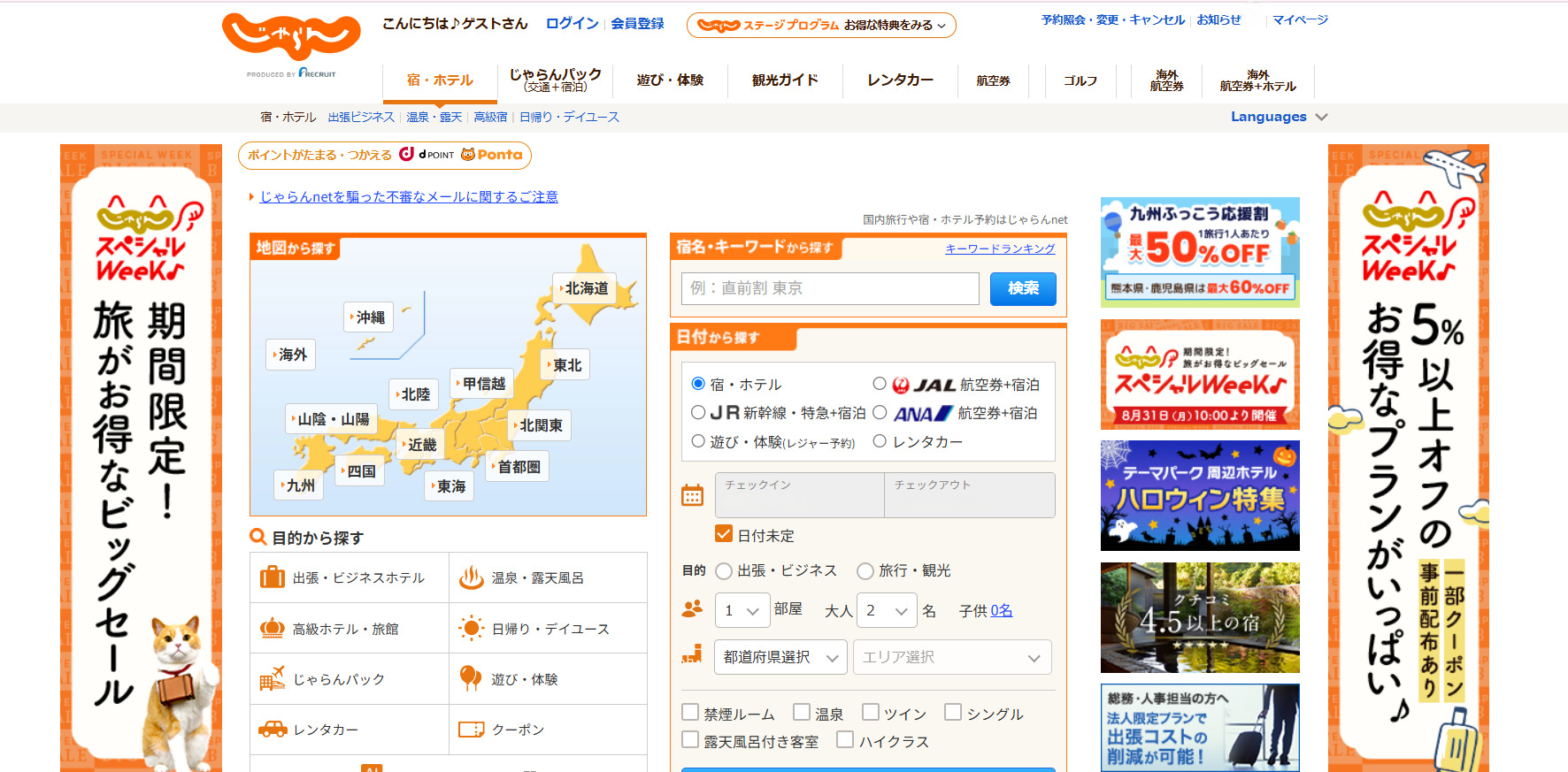Click the people icon next to room count
The height and width of the screenshot is (772, 1568).
click(x=692, y=608)
